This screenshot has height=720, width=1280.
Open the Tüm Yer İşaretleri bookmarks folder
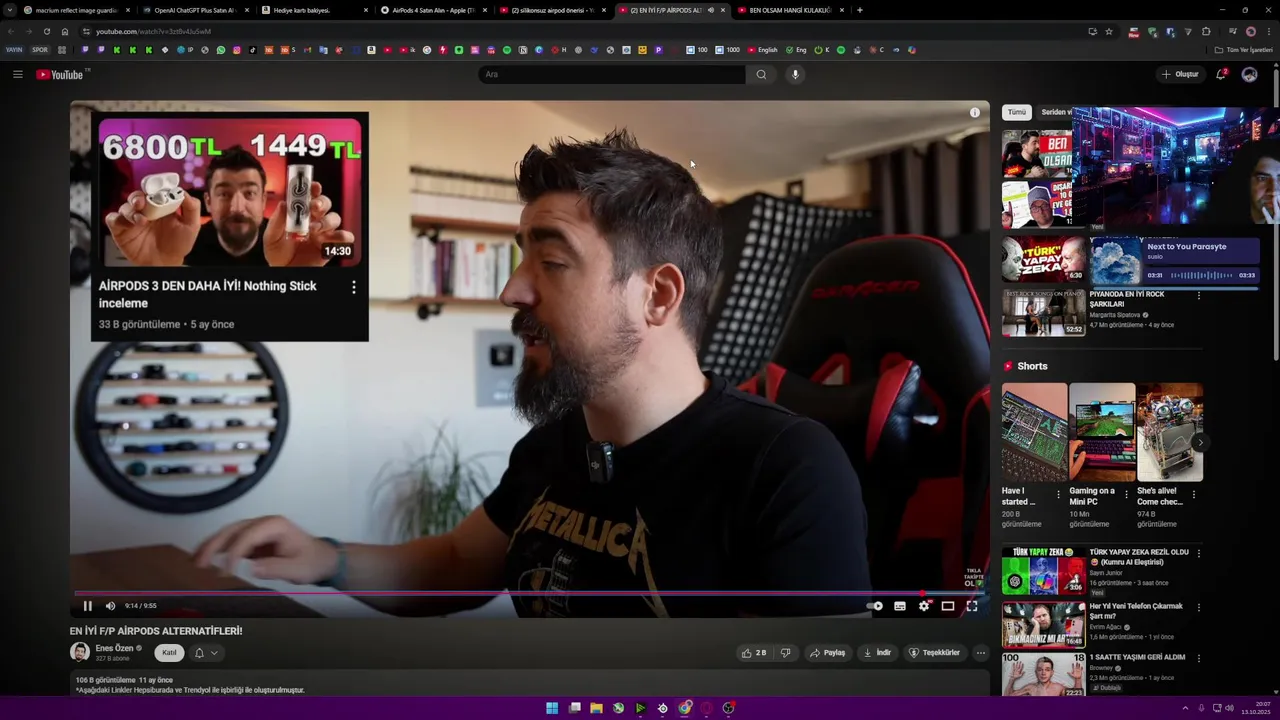tap(1244, 50)
